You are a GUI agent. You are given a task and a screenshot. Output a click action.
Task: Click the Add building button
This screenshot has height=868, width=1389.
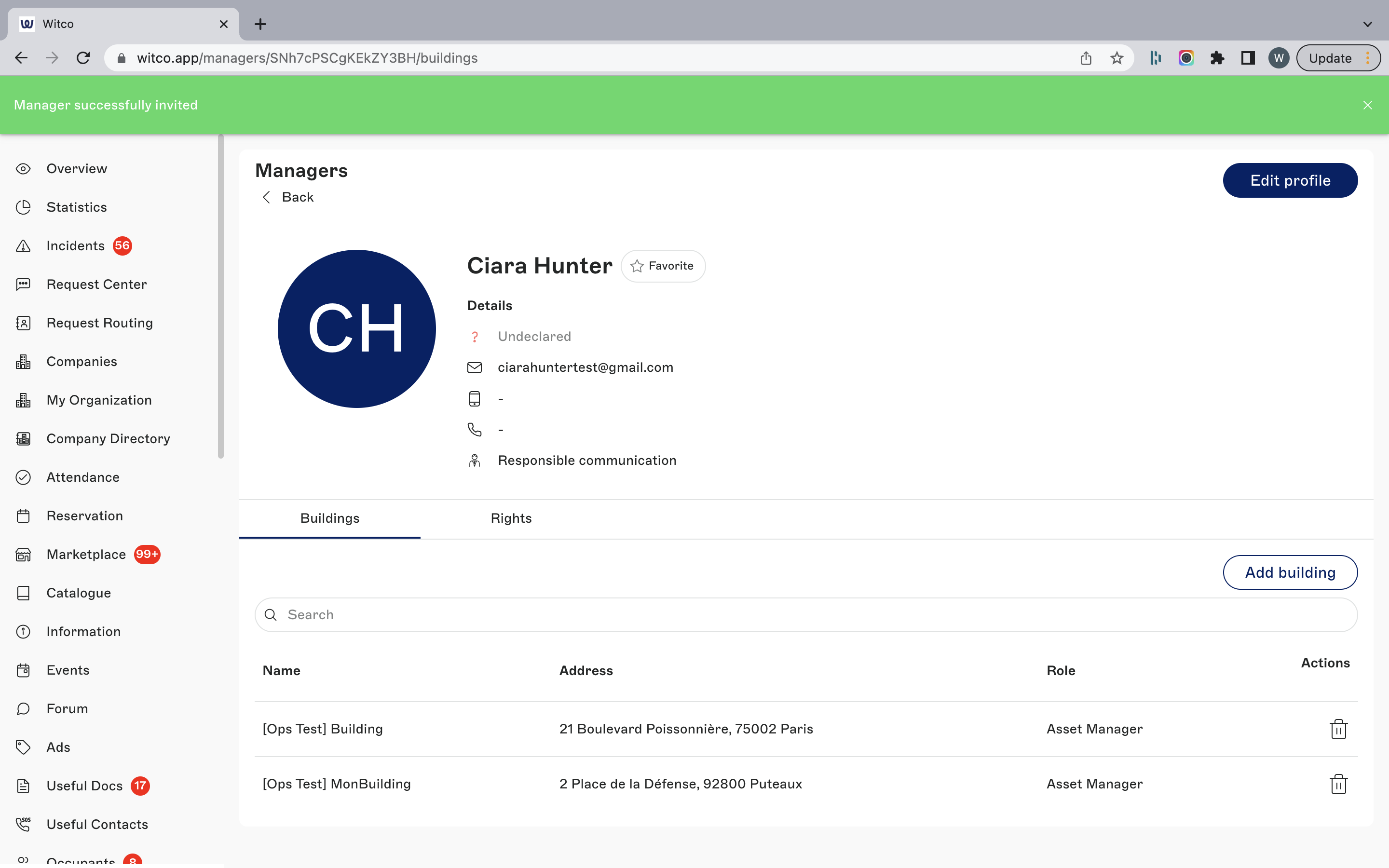pyautogui.click(x=1290, y=572)
